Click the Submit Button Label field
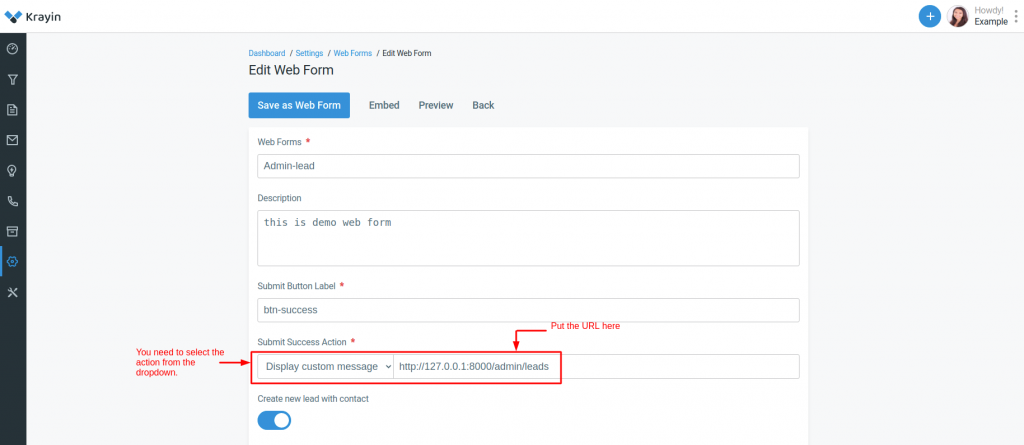Screen dimensions: 1024x445 coord(528,310)
